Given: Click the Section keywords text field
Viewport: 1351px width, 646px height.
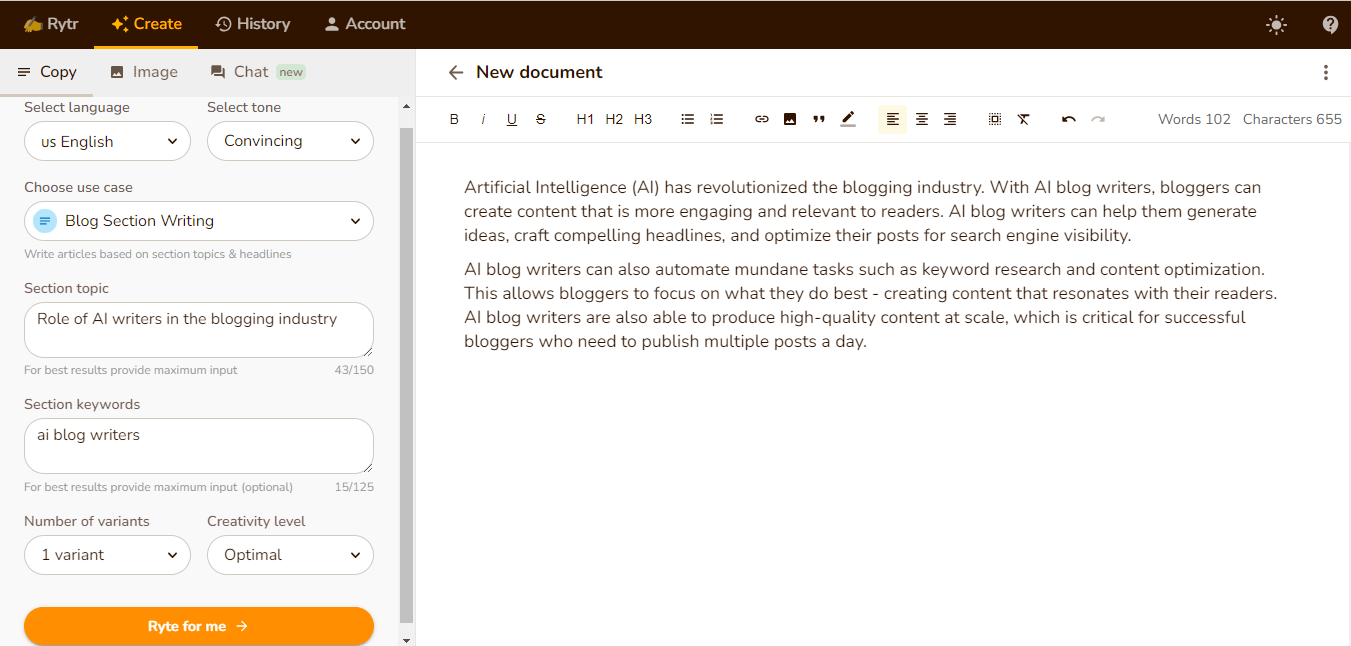Looking at the screenshot, I should (199, 445).
